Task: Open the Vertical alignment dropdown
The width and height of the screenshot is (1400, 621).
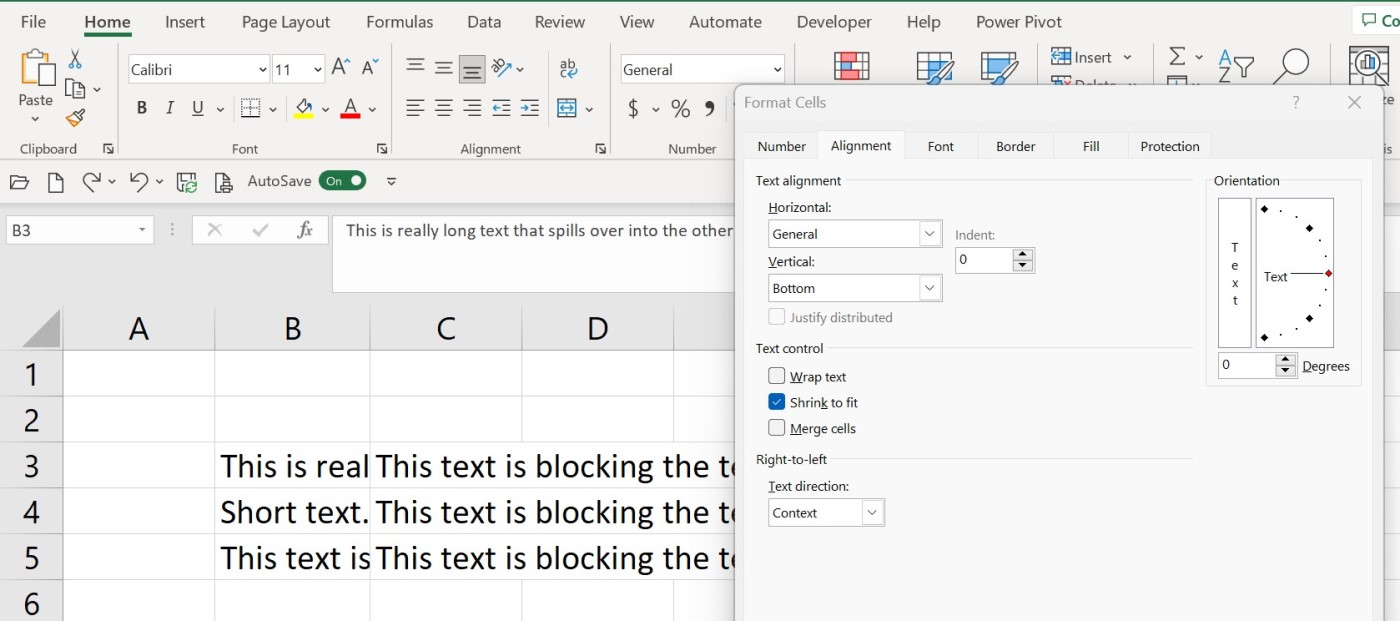Action: coord(930,288)
